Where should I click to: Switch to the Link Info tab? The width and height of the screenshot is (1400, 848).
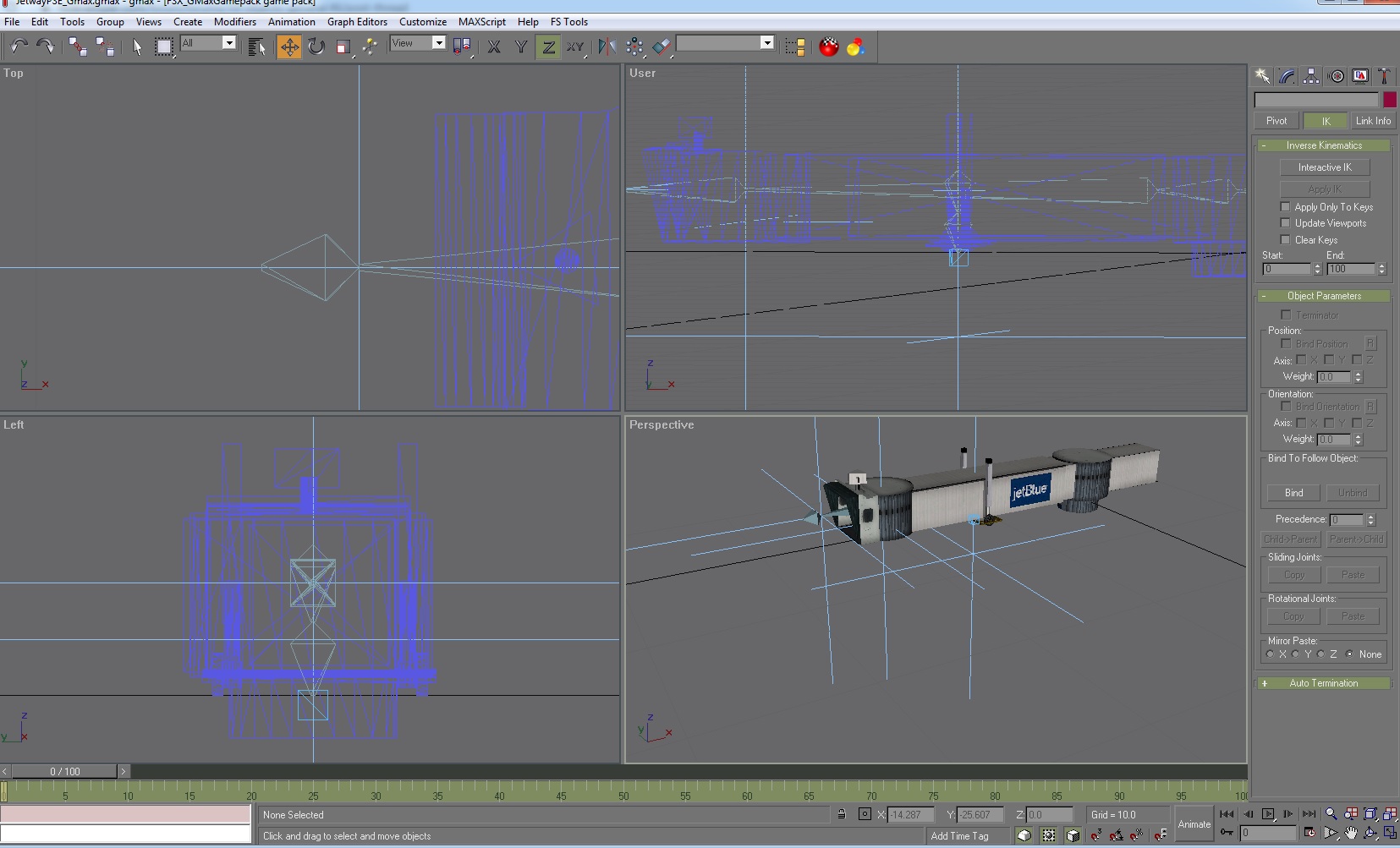(1372, 120)
